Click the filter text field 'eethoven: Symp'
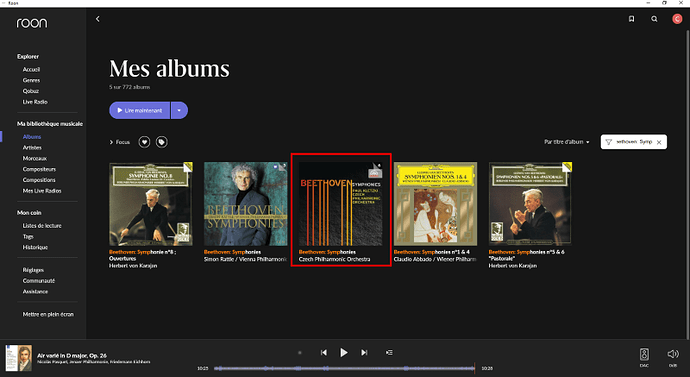The image size is (690, 377). click(x=634, y=142)
